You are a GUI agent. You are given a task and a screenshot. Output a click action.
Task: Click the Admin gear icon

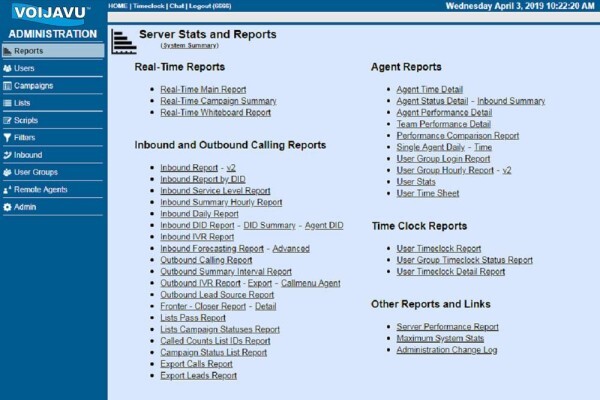coord(7,207)
